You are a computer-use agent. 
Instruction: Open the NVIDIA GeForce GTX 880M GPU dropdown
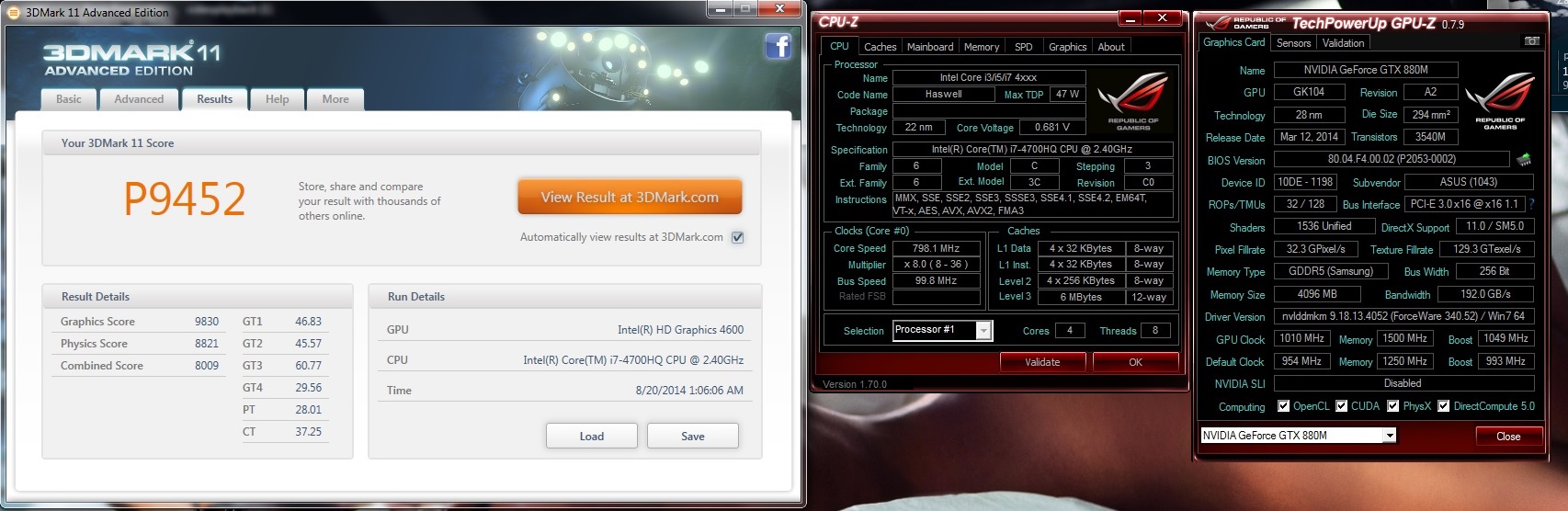[1389, 436]
